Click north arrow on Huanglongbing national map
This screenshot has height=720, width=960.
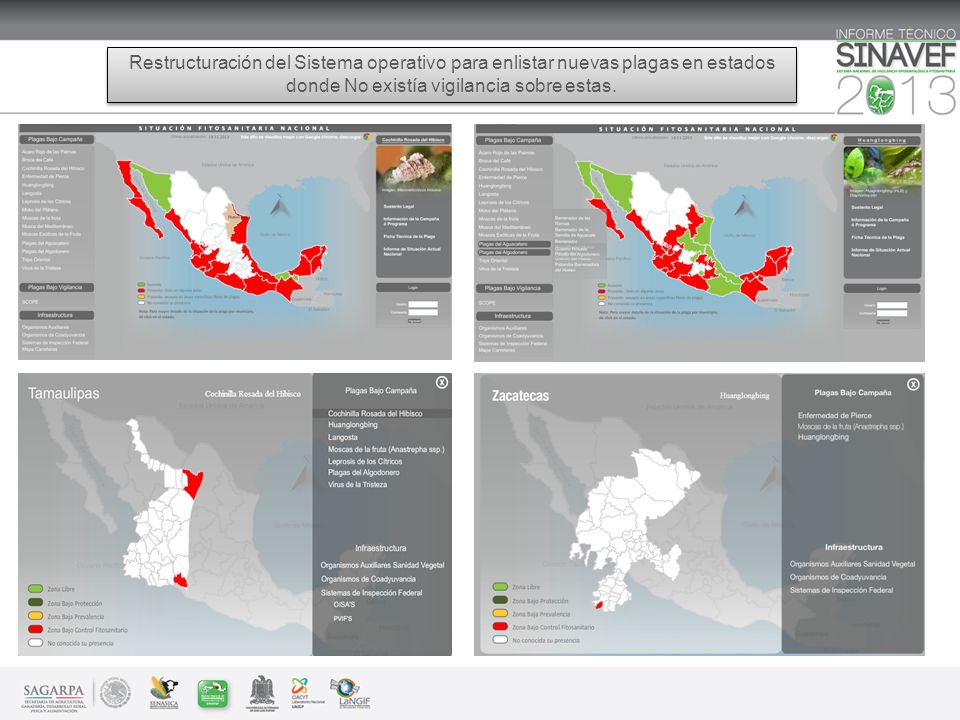pos(743,208)
